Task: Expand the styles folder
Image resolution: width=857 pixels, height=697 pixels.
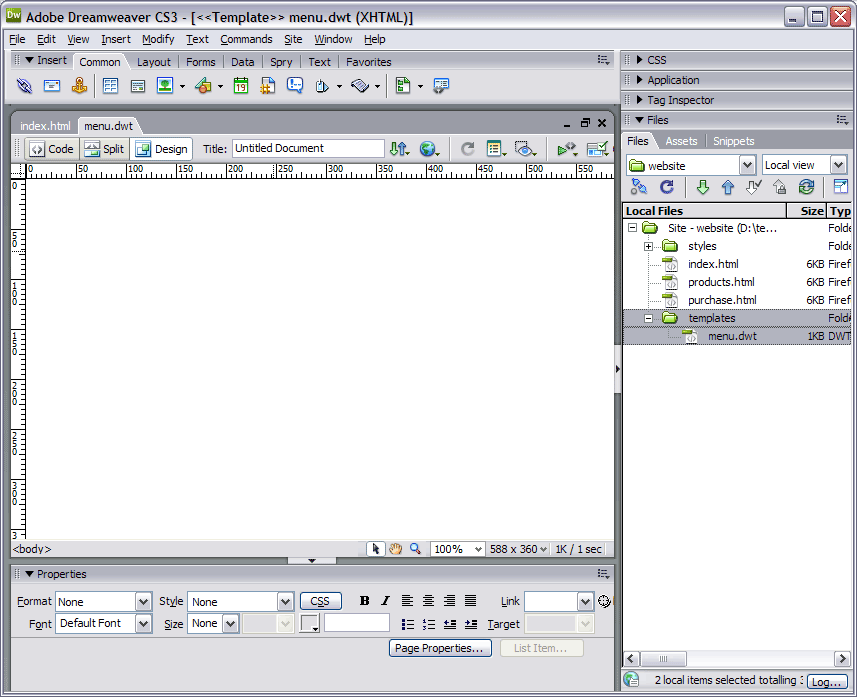Action: 648,247
